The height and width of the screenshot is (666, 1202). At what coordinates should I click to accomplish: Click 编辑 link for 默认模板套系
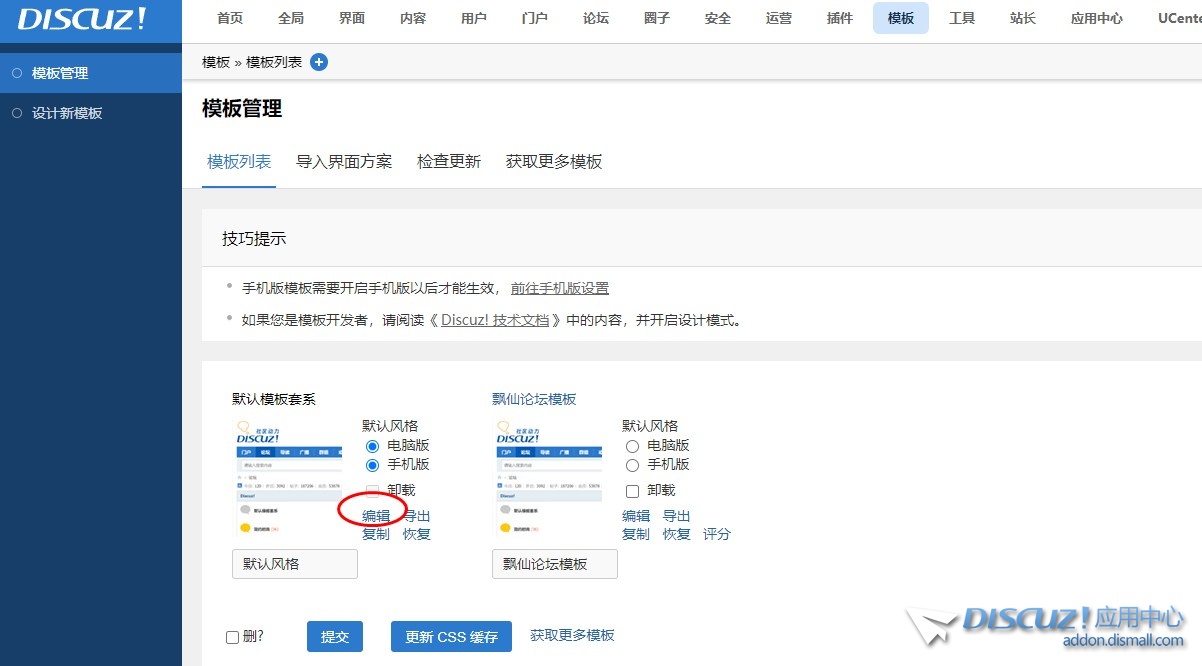point(376,516)
